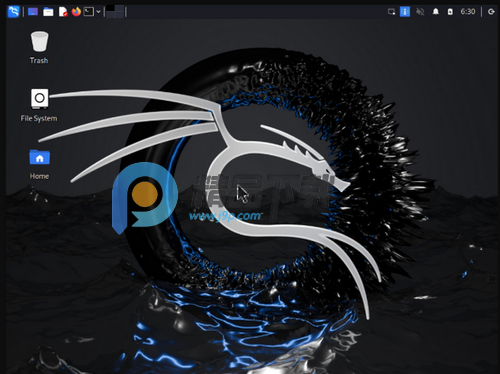The width and height of the screenshot is (500, 374).
Task: Click the logout session icon
Action: pos(491,12)
